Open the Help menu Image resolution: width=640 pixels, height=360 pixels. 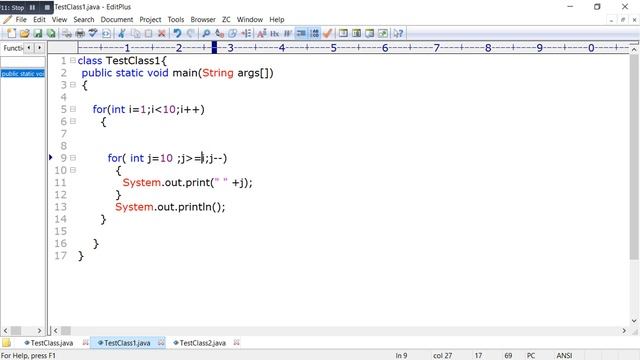(277, 20)
